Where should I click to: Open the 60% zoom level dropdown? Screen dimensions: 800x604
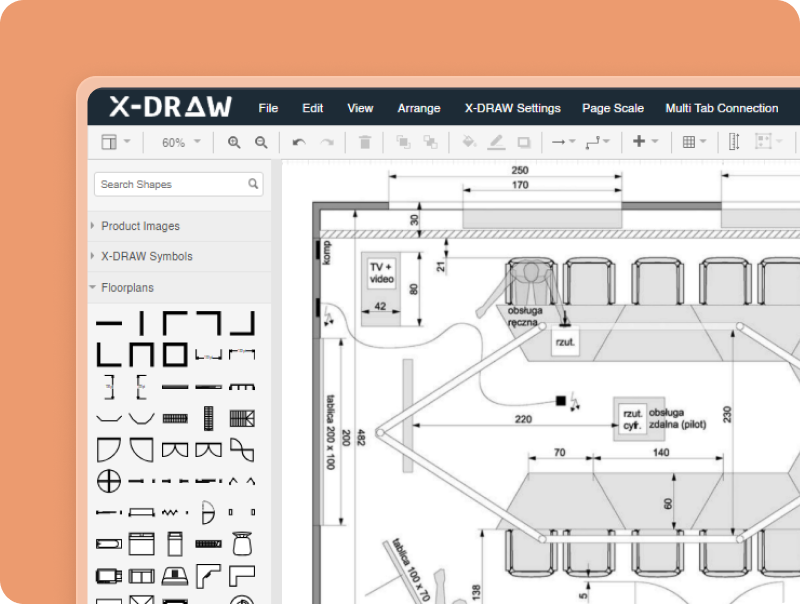tap(181, 142)
